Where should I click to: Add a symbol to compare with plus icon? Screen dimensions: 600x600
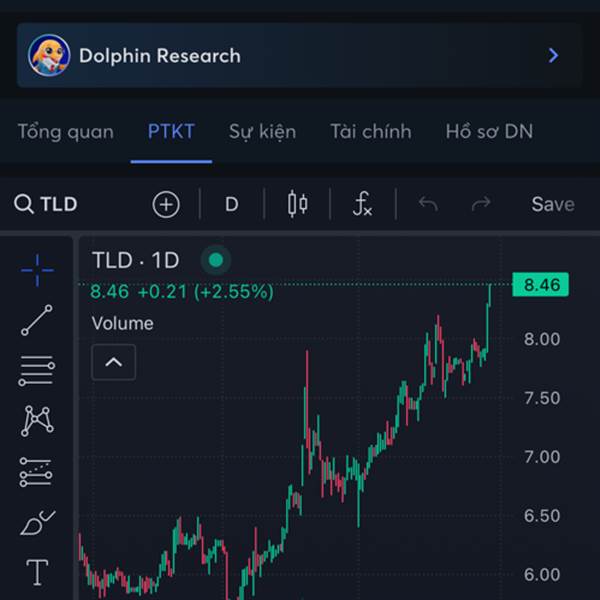pyautogui.click(x=166, y=205)
